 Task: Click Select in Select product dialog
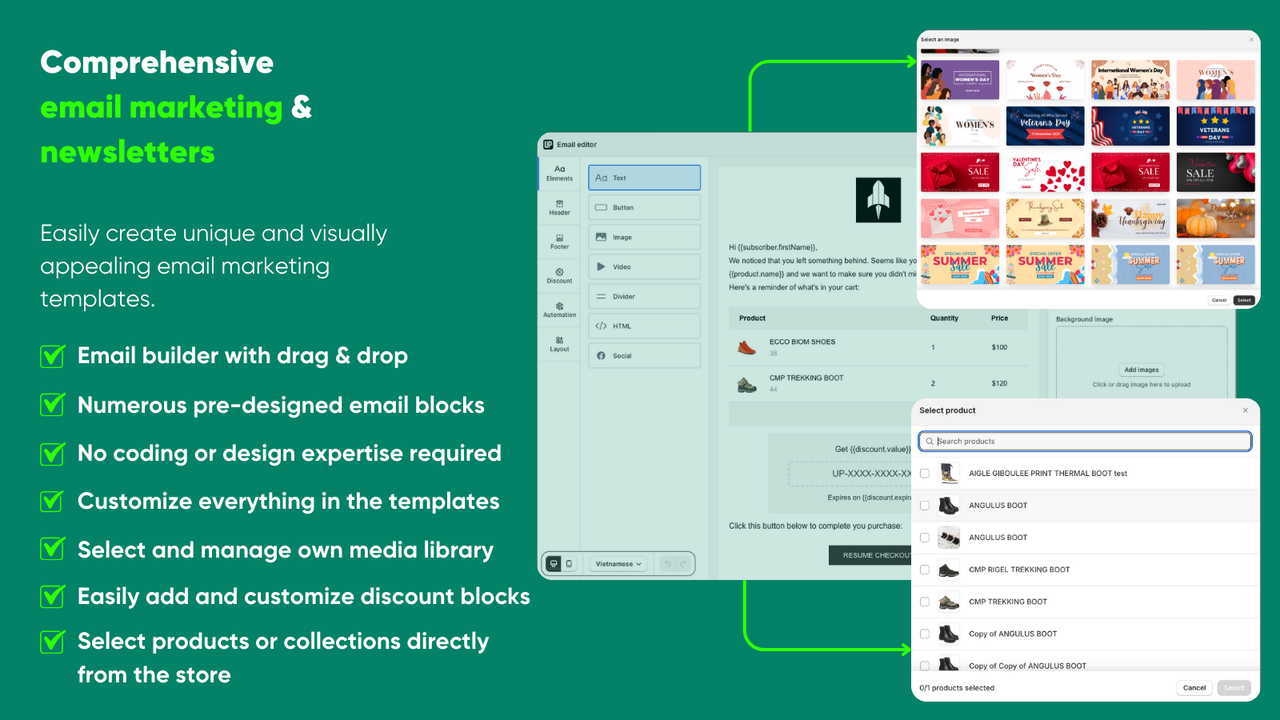pyautogui.click(x=1234, y=688)
